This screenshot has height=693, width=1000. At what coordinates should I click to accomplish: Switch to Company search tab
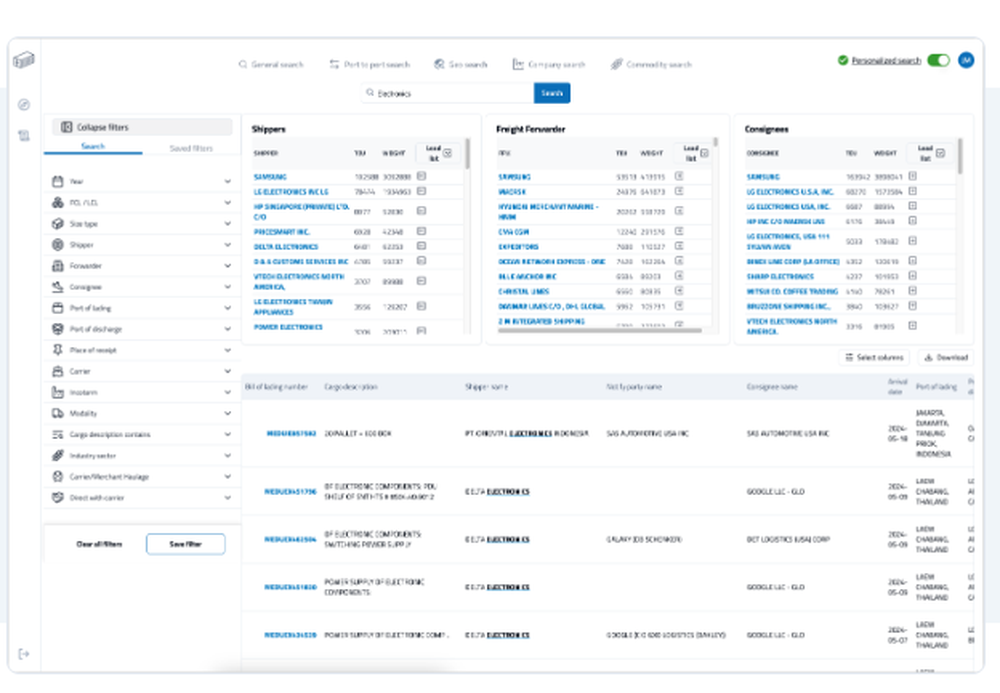[x=549, y=64]
